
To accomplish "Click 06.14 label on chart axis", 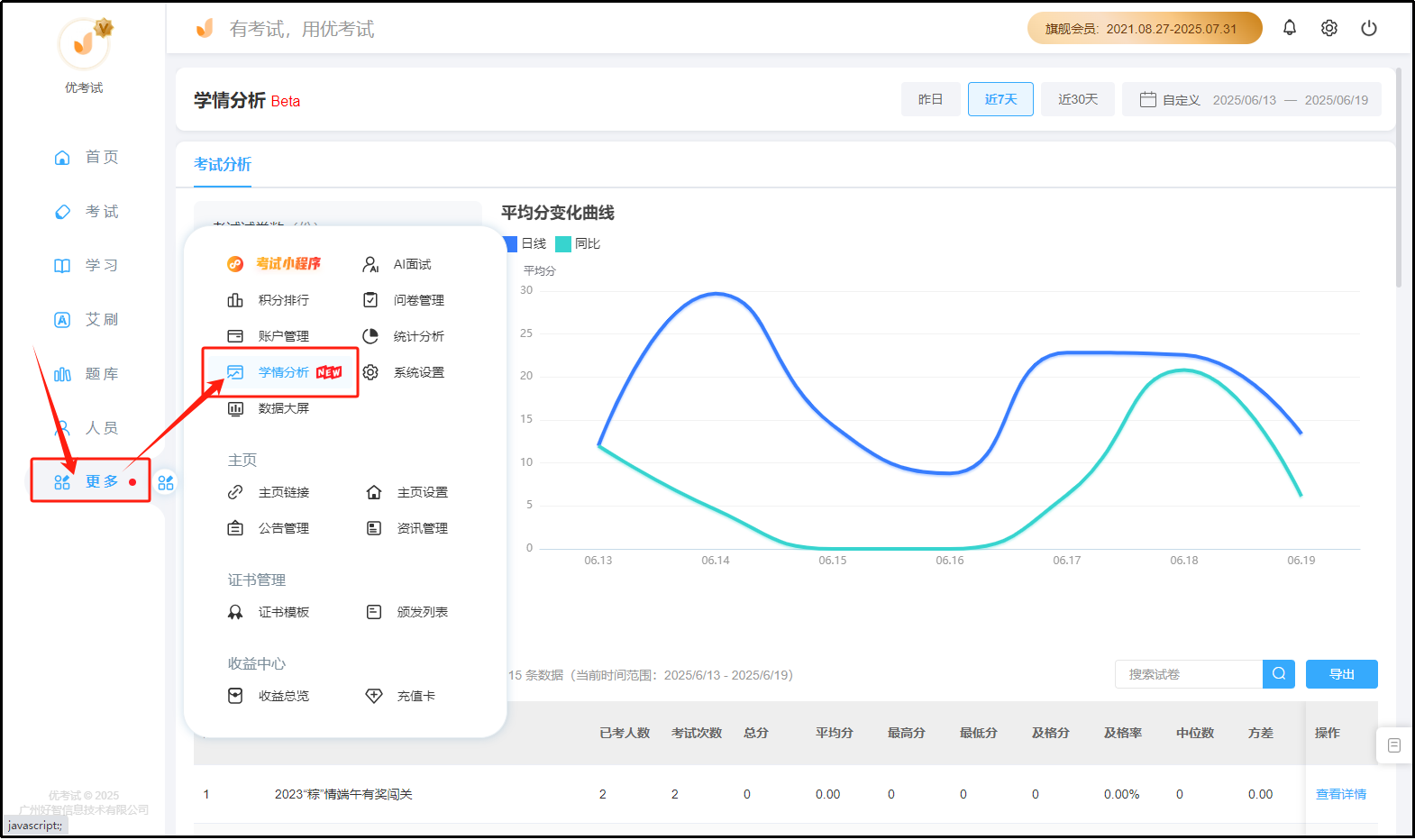I will pyautogui.click(x=716, y=561).
